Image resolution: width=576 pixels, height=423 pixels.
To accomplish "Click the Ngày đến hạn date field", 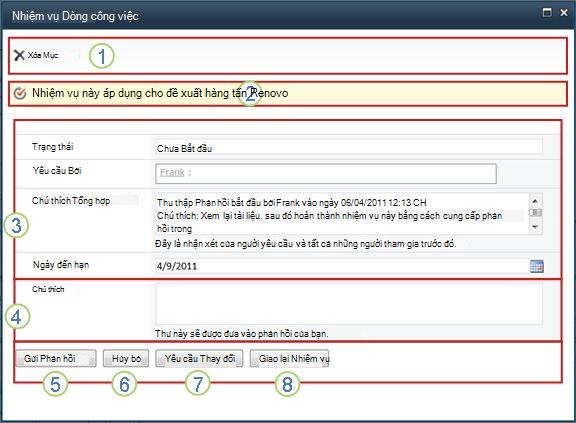I will click(342, 266).
